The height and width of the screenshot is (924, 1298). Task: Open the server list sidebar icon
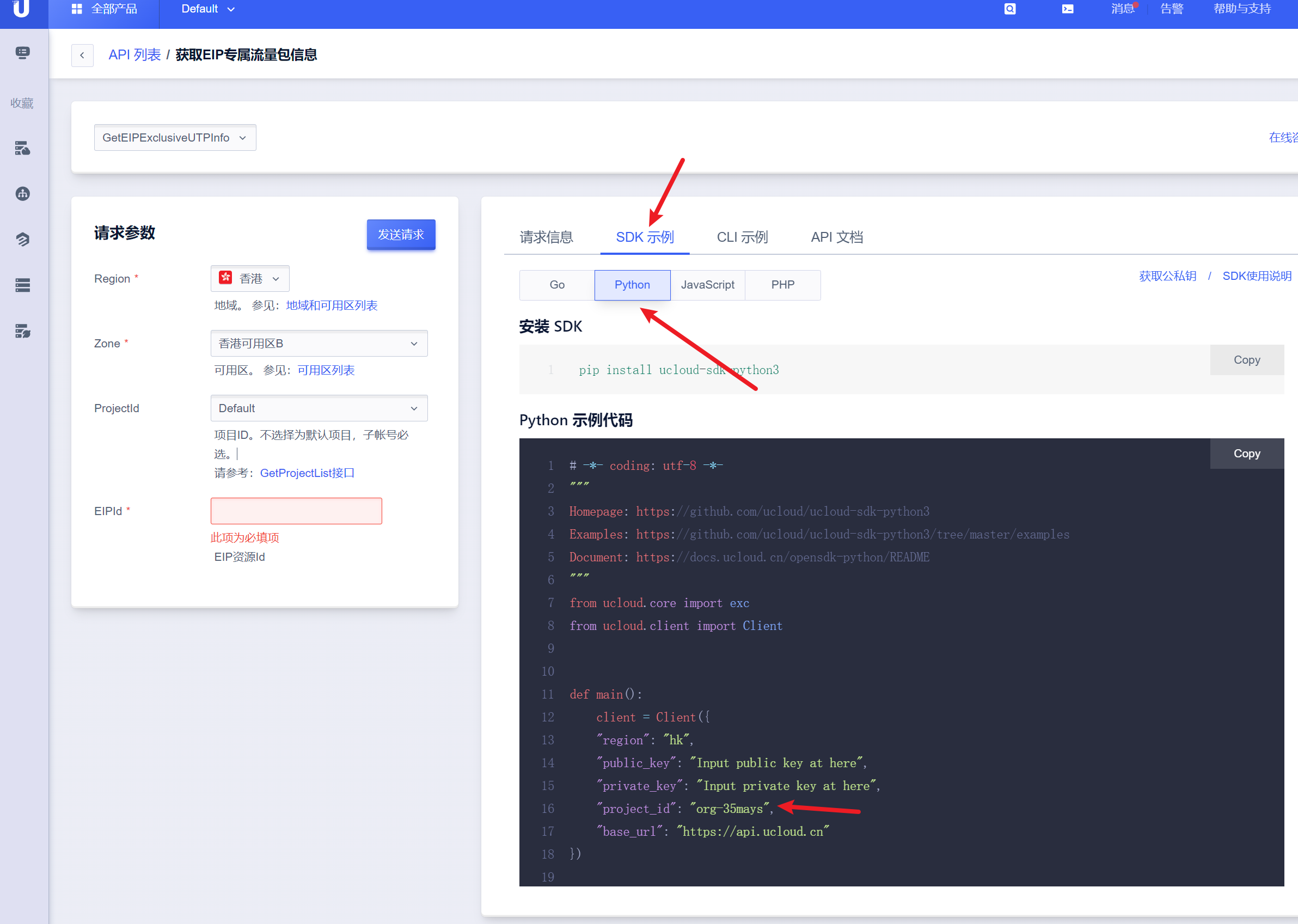(23, 285)
